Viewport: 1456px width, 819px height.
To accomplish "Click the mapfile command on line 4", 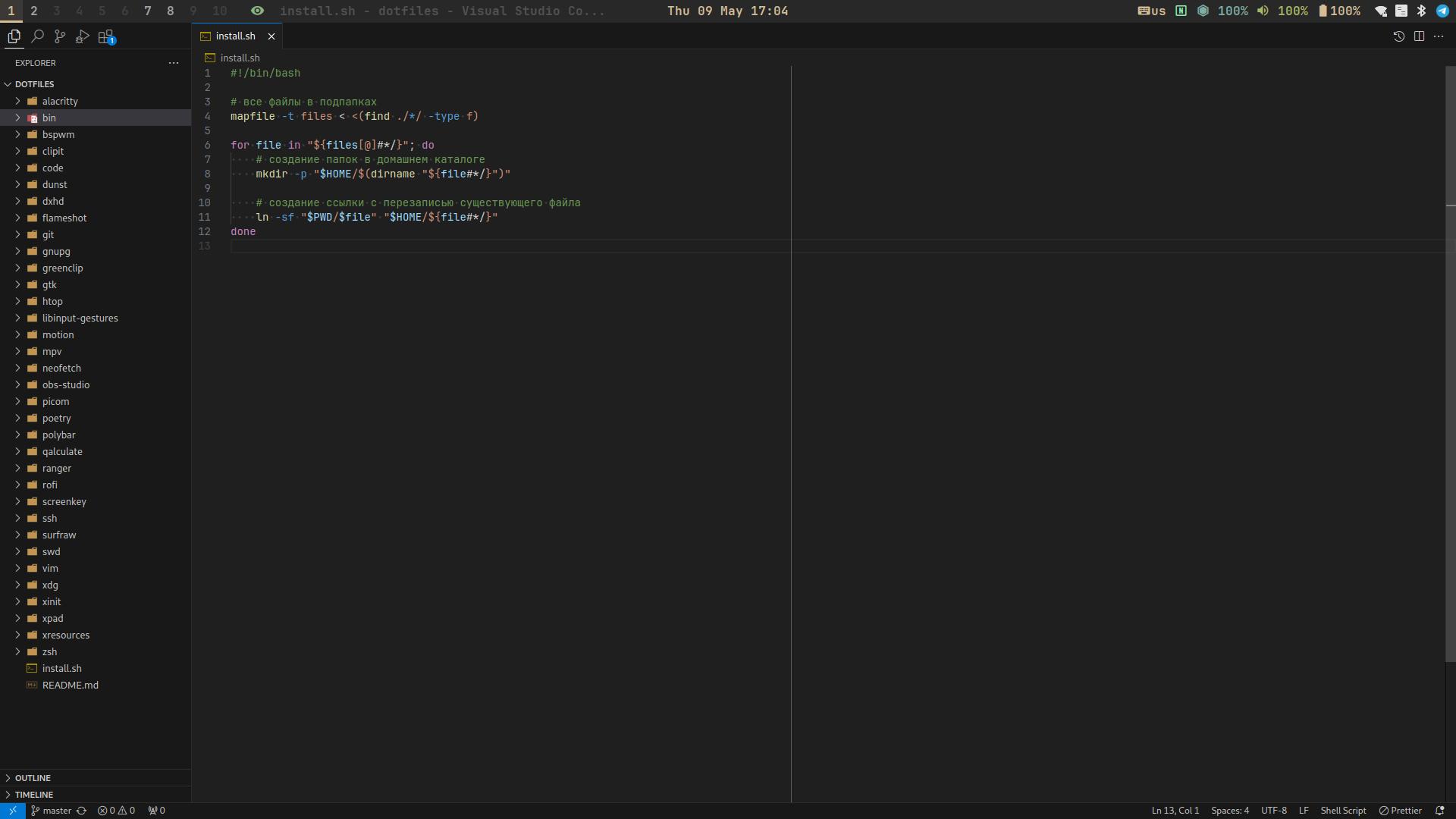I will coord(253,116).
